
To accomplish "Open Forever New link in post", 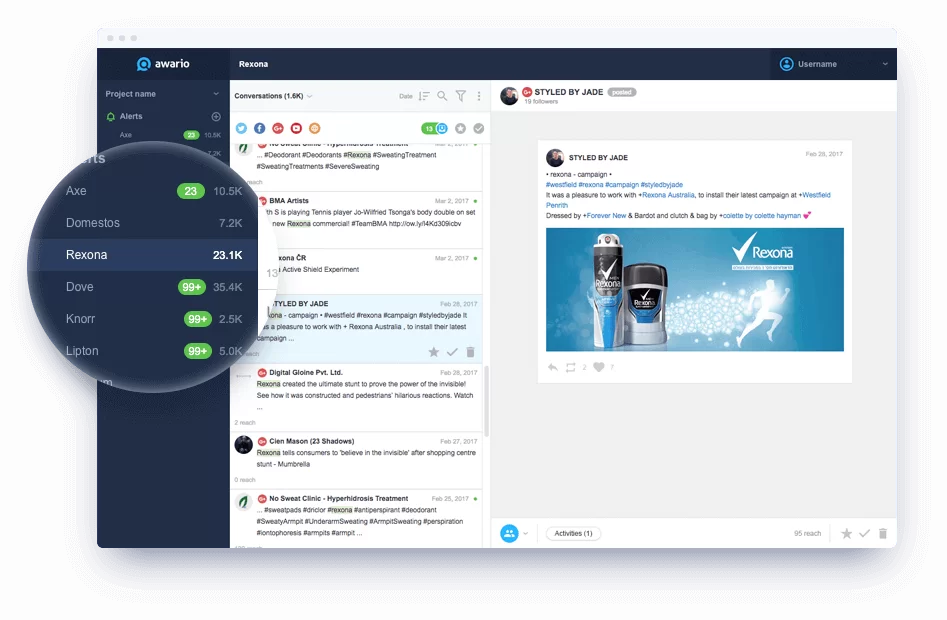I will coord(606,216).
